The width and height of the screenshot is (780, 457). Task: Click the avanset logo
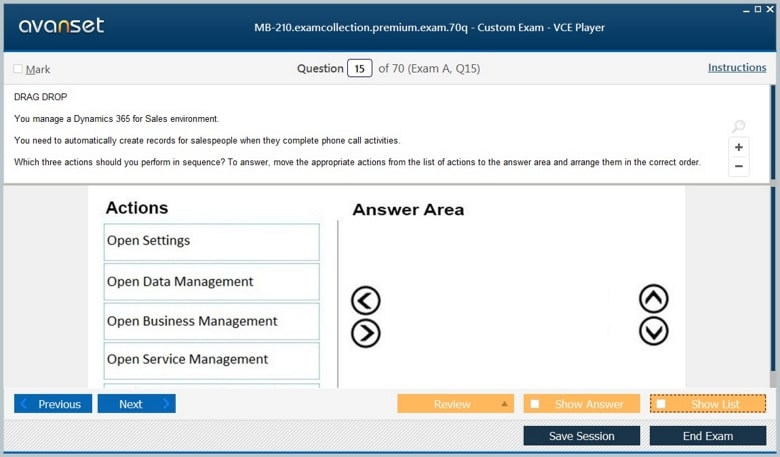(61, 26)
